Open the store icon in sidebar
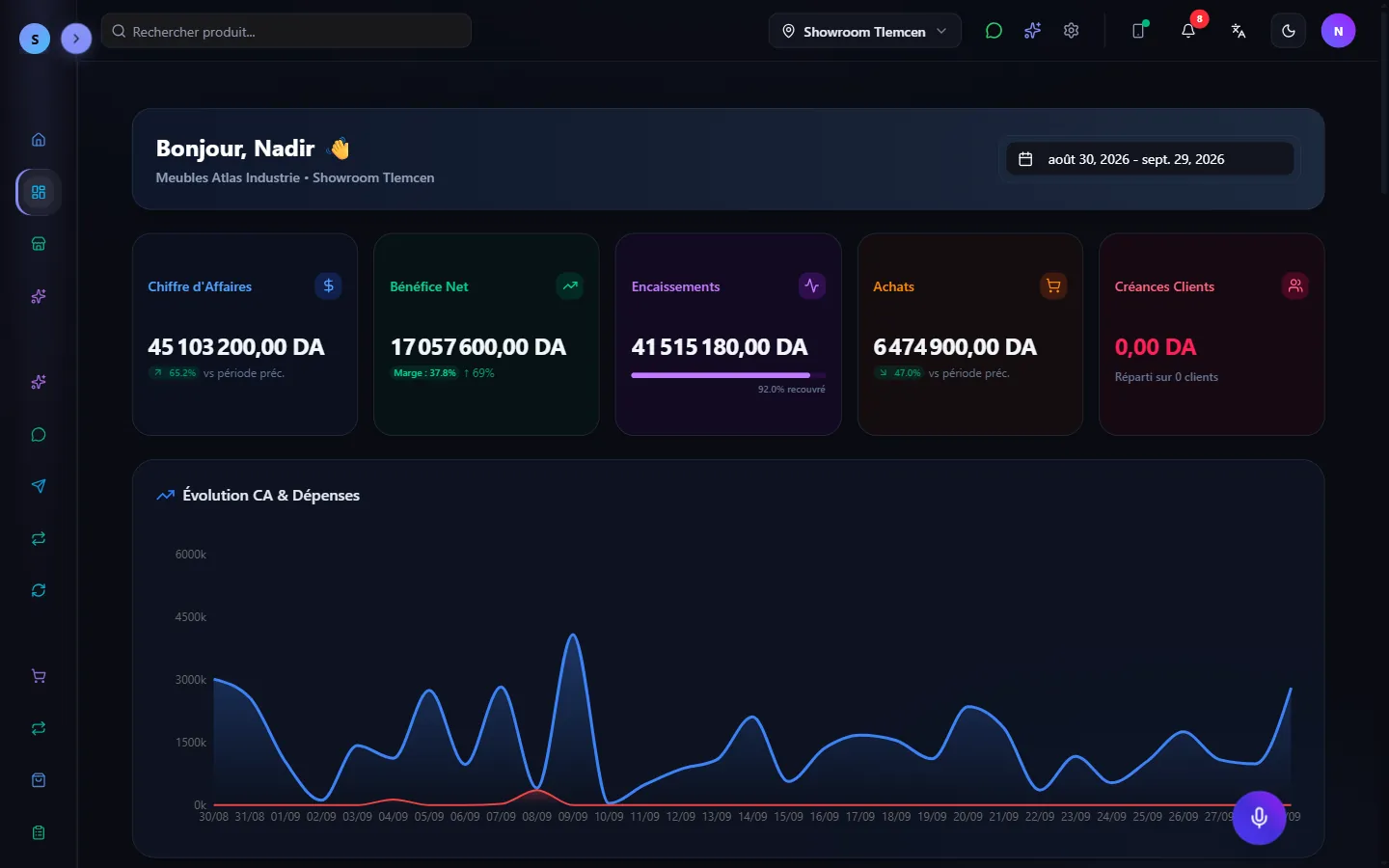This screenshot has height=868, width=1389. pyautogui.click(x=39, y=244)
